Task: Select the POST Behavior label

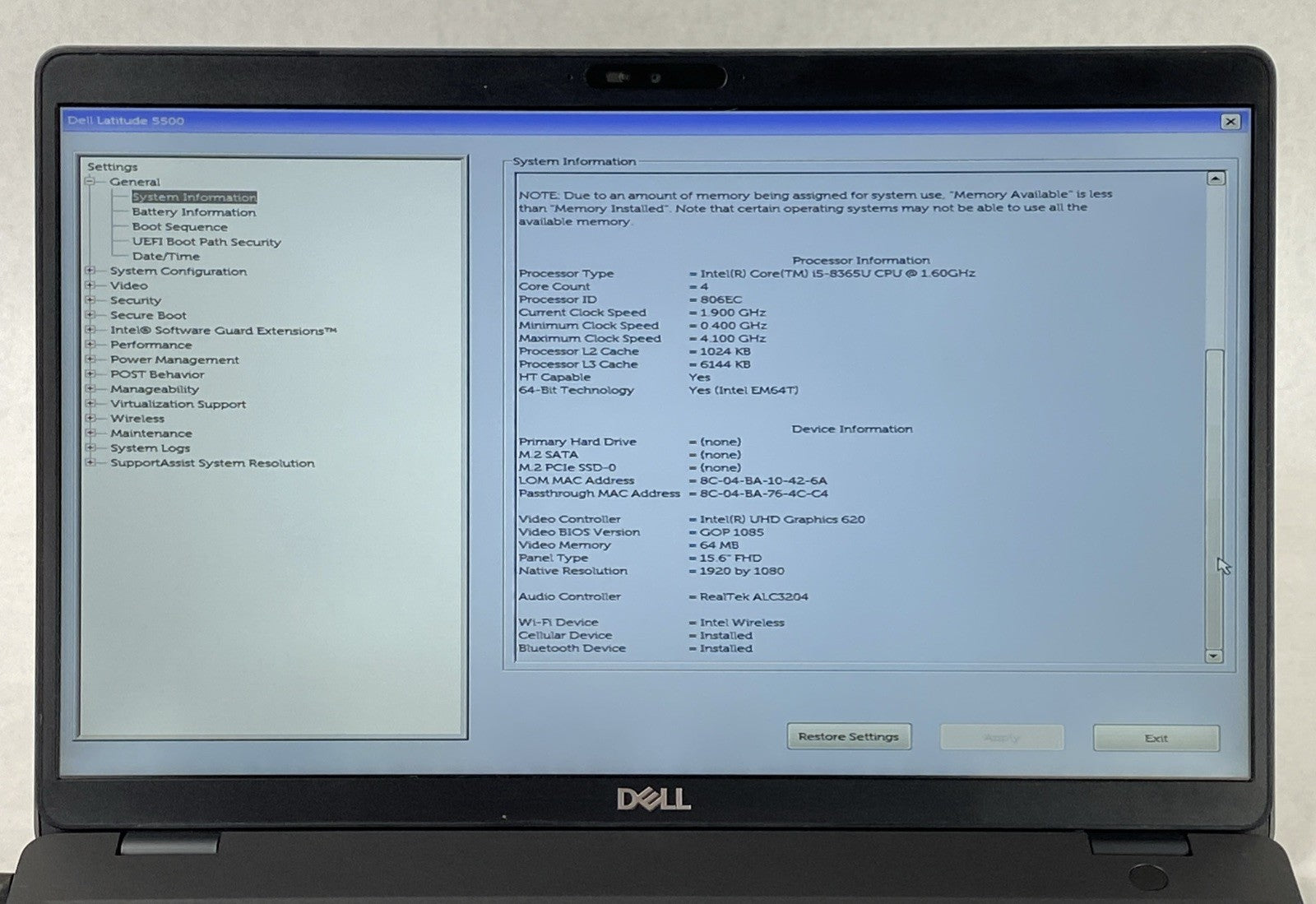Action: click(158, 374)
